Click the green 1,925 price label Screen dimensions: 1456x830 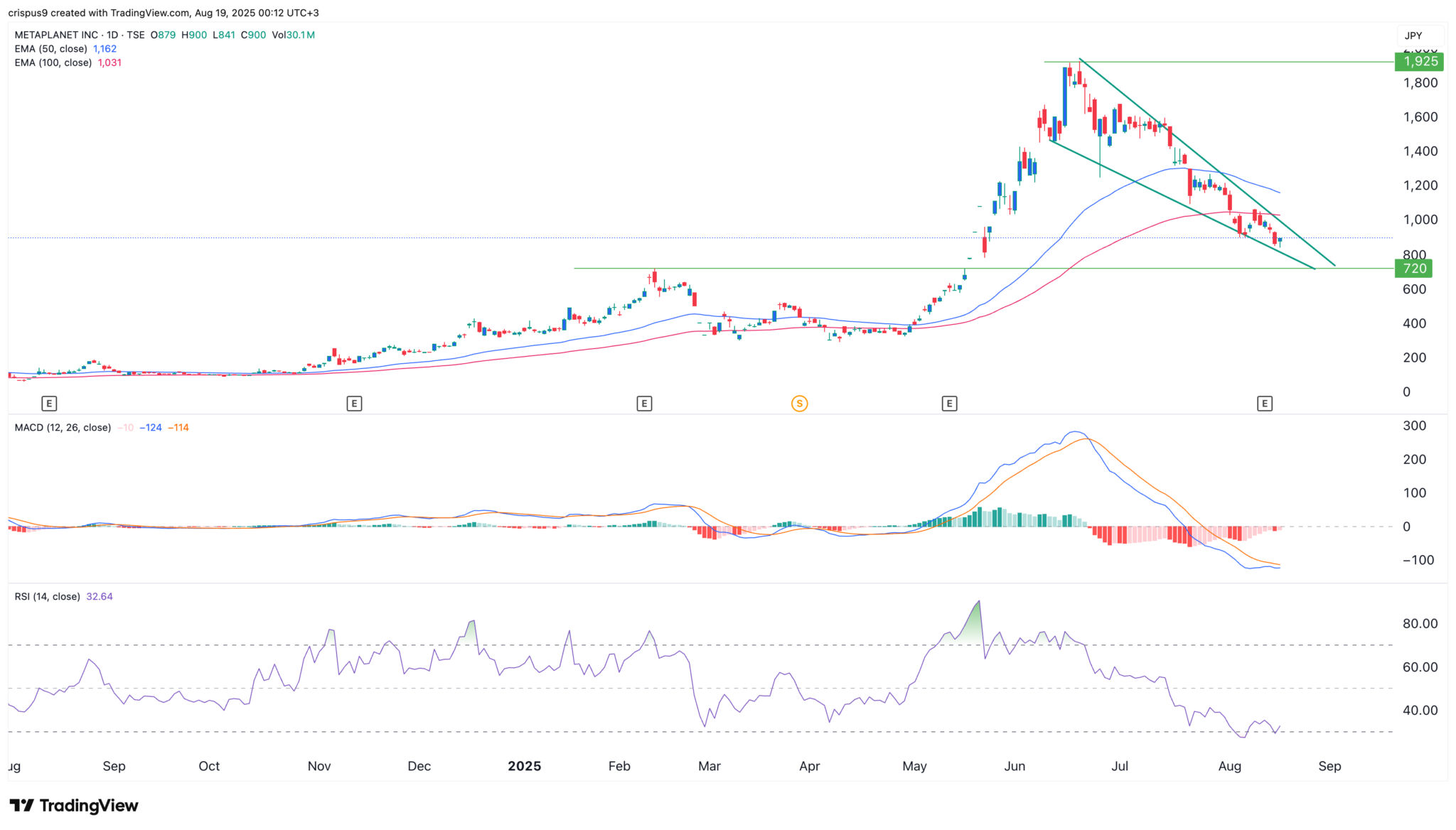1420,61
